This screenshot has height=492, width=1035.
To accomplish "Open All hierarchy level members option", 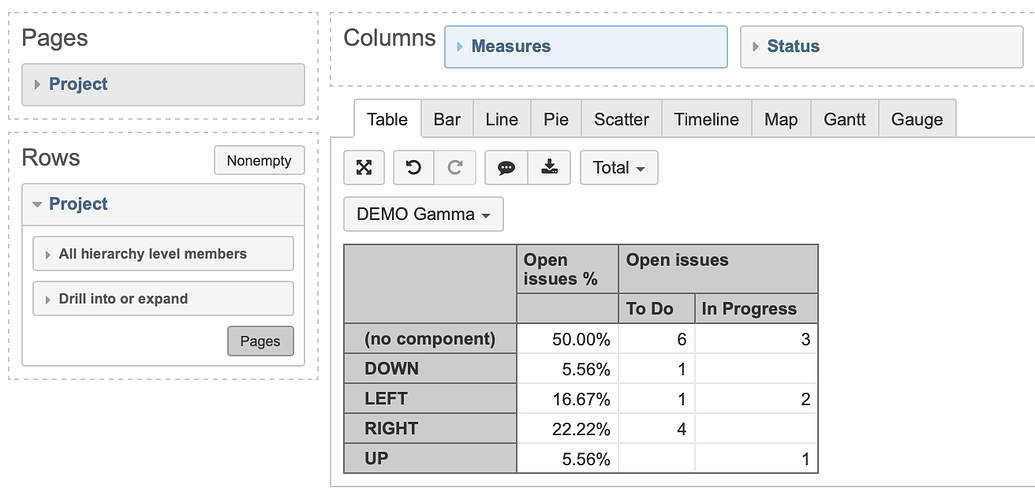I will (163, 254).
